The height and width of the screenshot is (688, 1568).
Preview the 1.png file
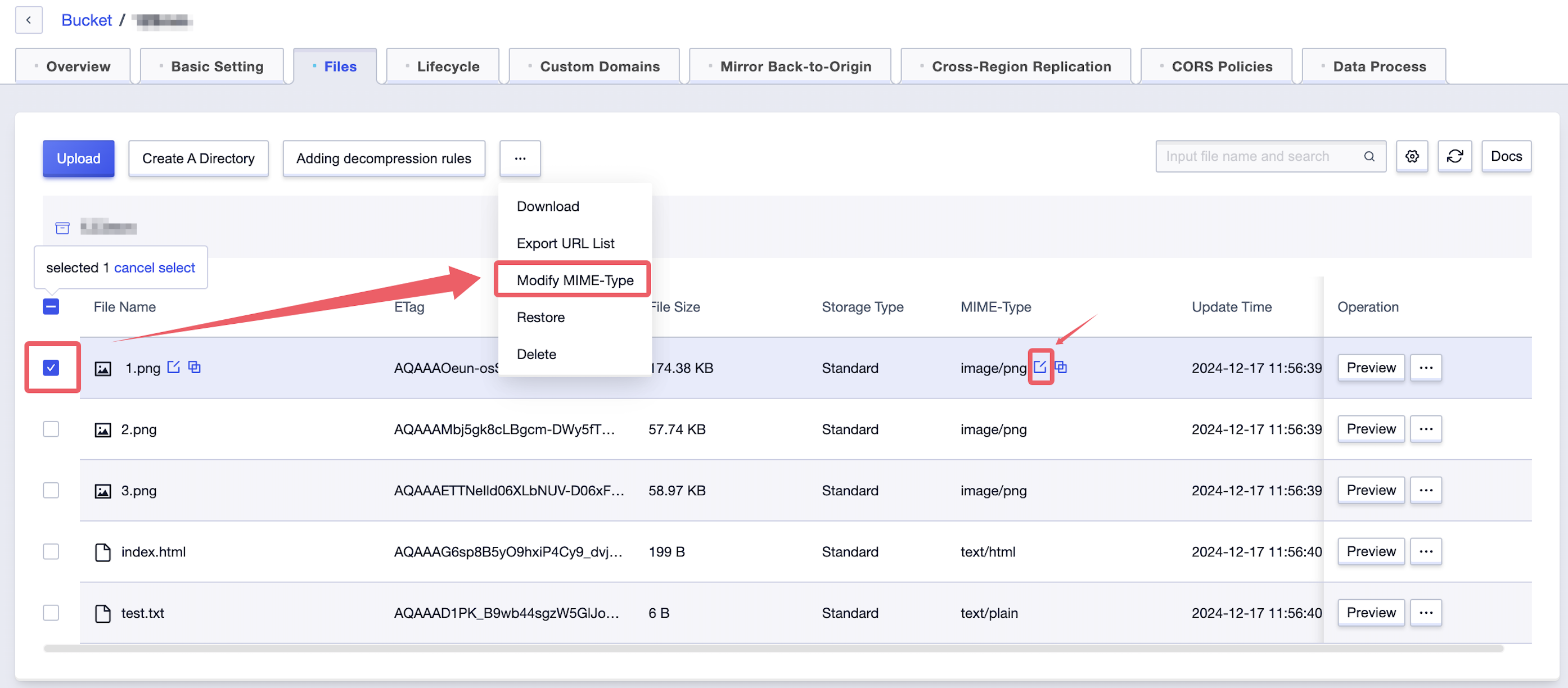[1371, 368]
